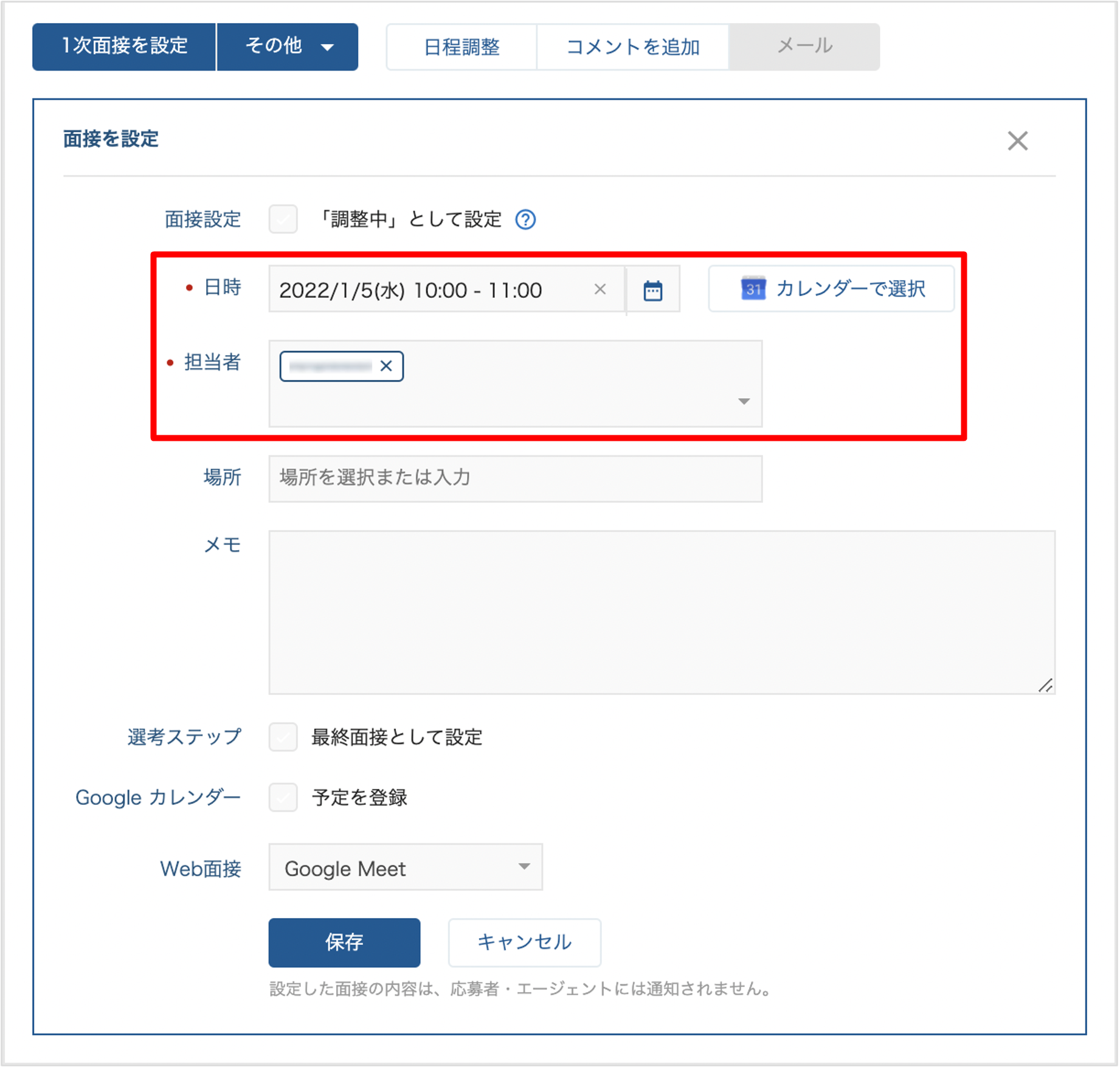Open the date picker calendar icon

pyautogui.click(x=653, y=290)
